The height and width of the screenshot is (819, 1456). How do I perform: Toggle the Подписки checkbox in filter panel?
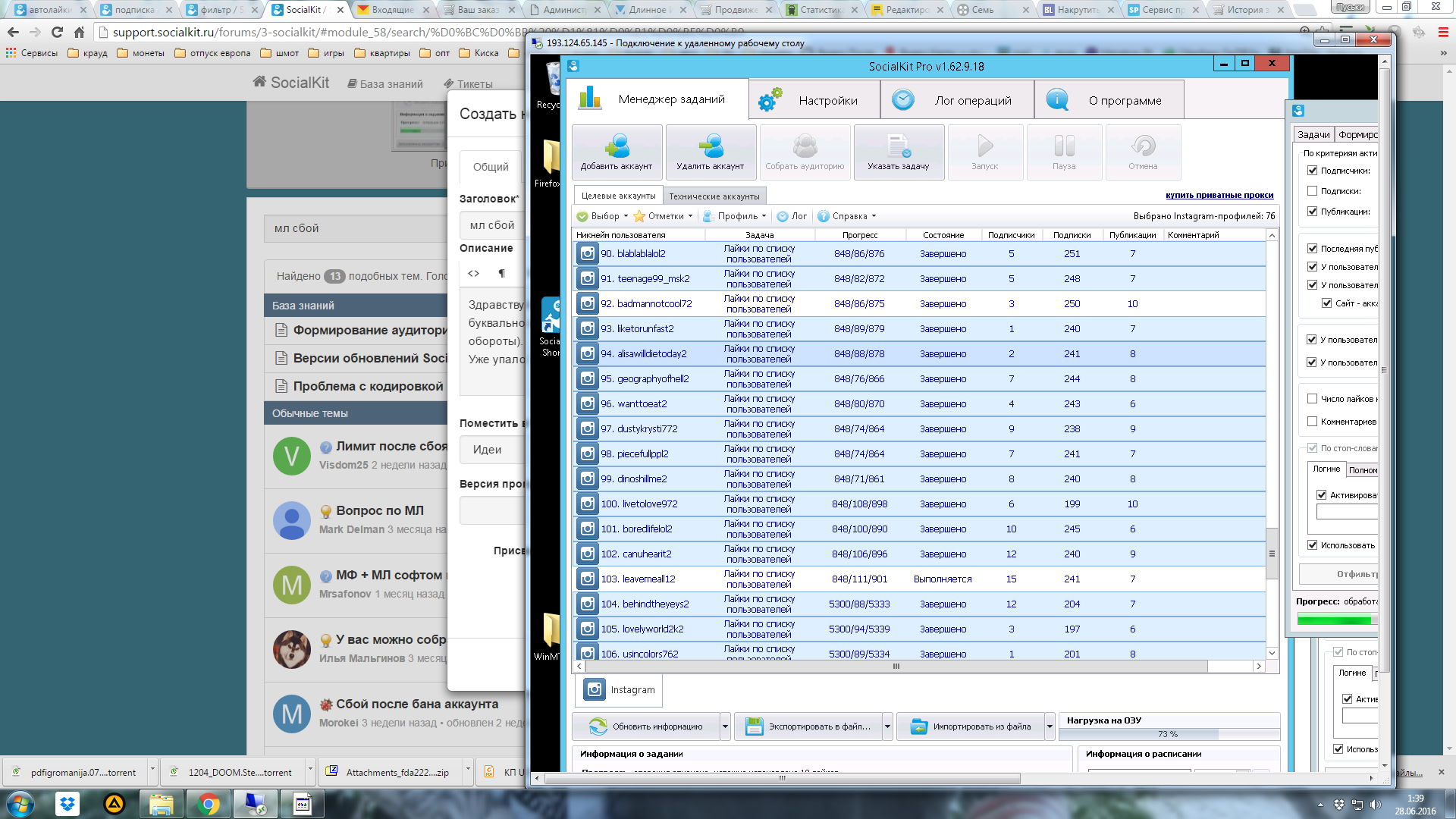1313,191
